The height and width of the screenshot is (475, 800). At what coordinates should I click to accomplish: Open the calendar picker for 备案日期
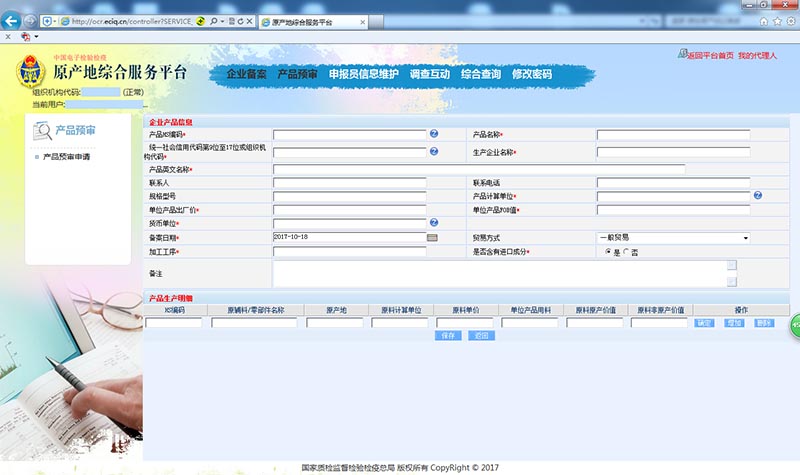click(x=432, y=238)
